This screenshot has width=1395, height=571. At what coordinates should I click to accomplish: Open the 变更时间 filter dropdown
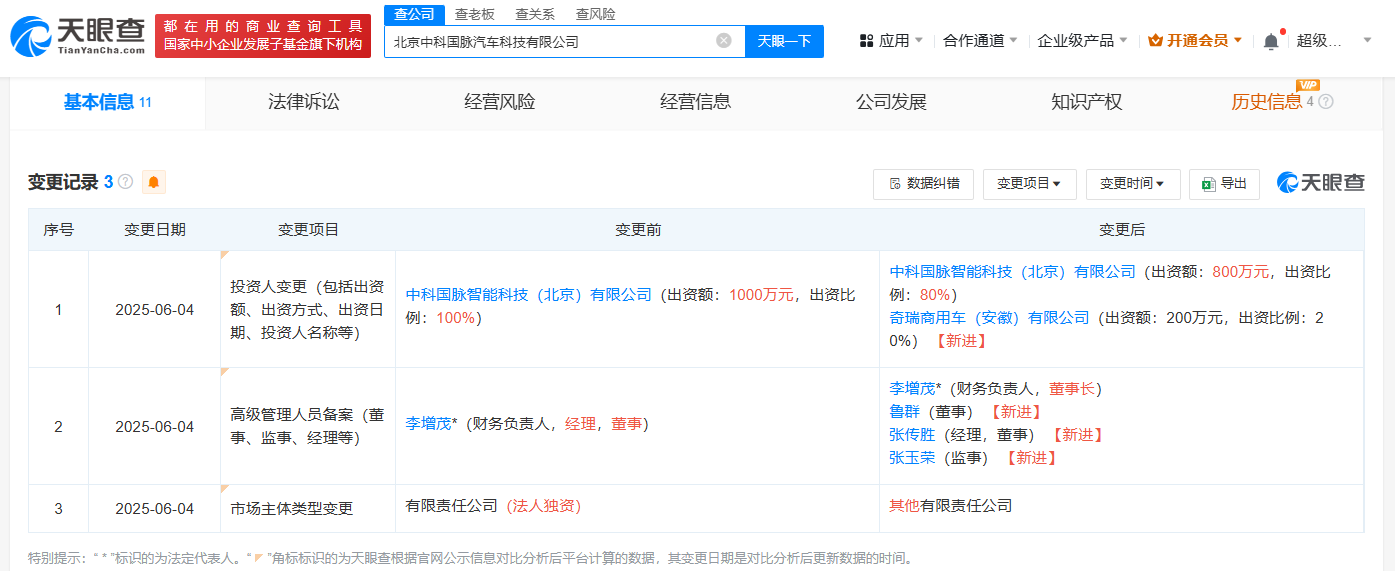click(1133, 184)
